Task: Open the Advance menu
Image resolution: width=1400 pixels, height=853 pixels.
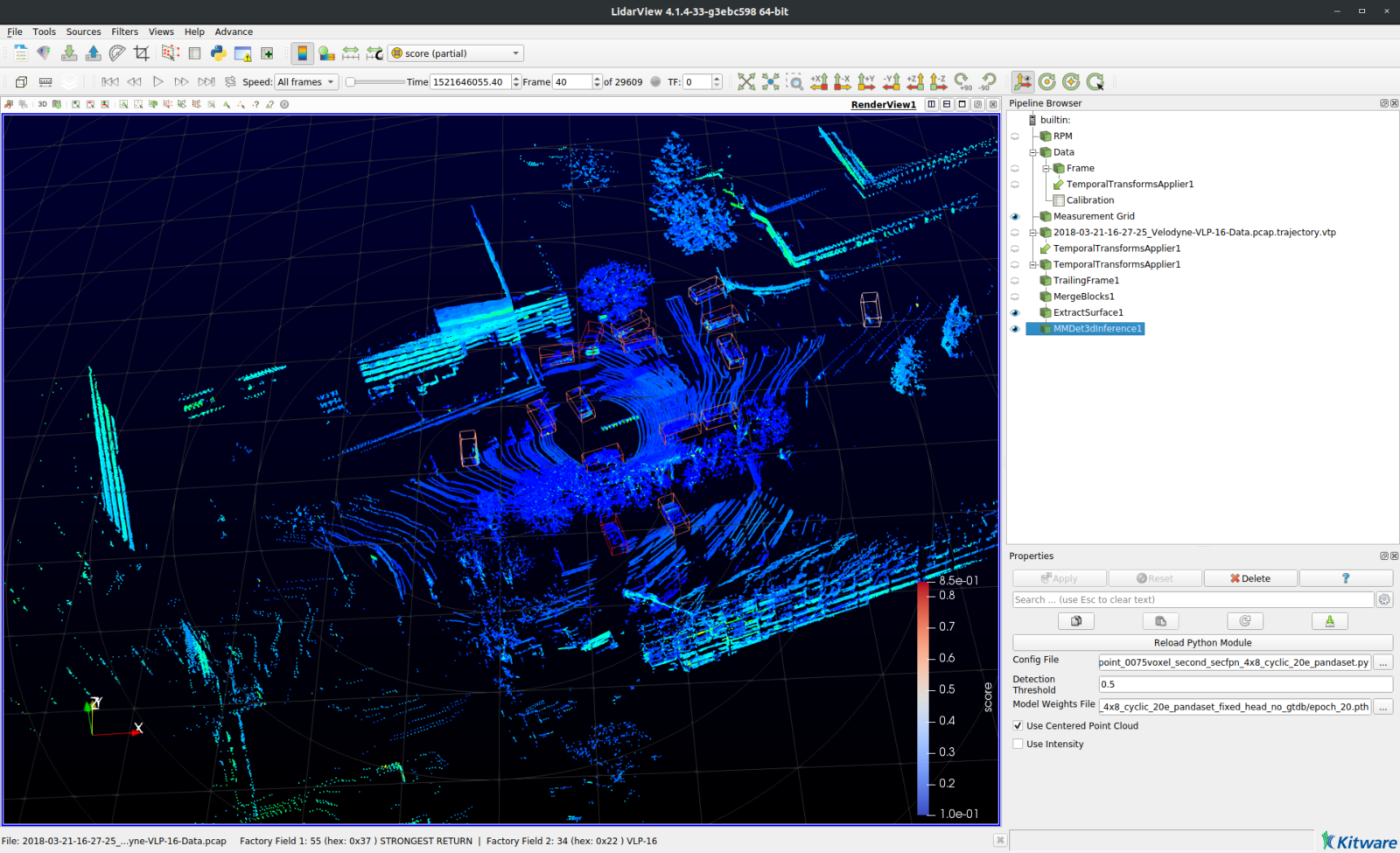Action: pyautogui.click(x=234, y=31)
